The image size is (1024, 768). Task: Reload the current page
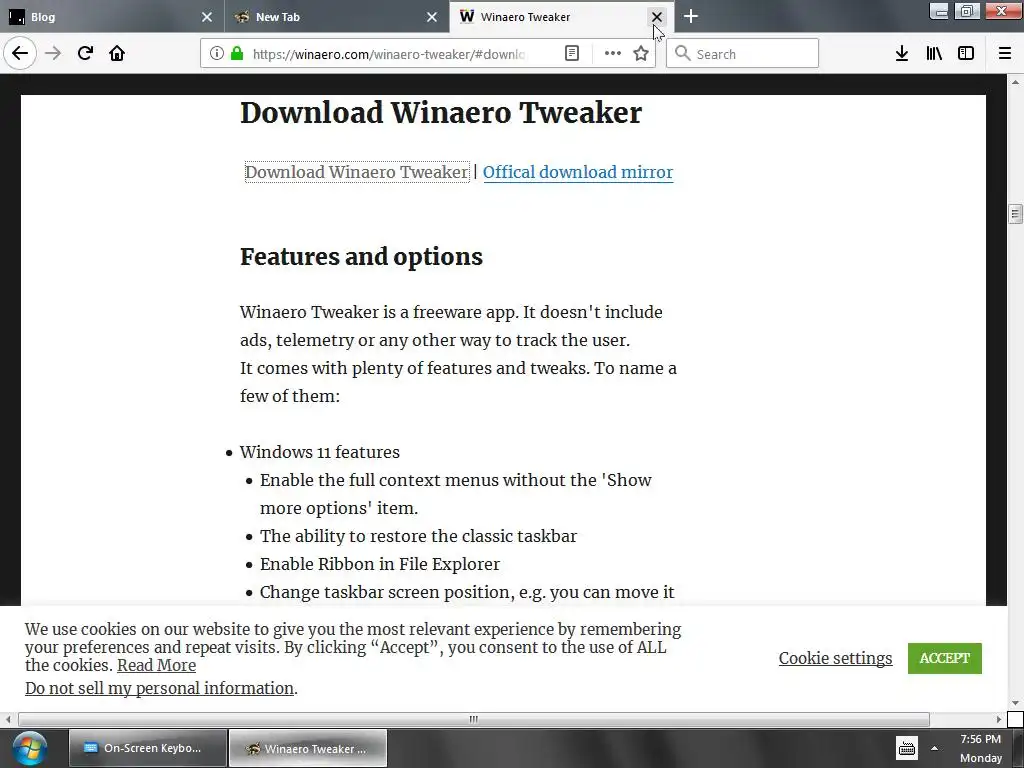[85, 53]
